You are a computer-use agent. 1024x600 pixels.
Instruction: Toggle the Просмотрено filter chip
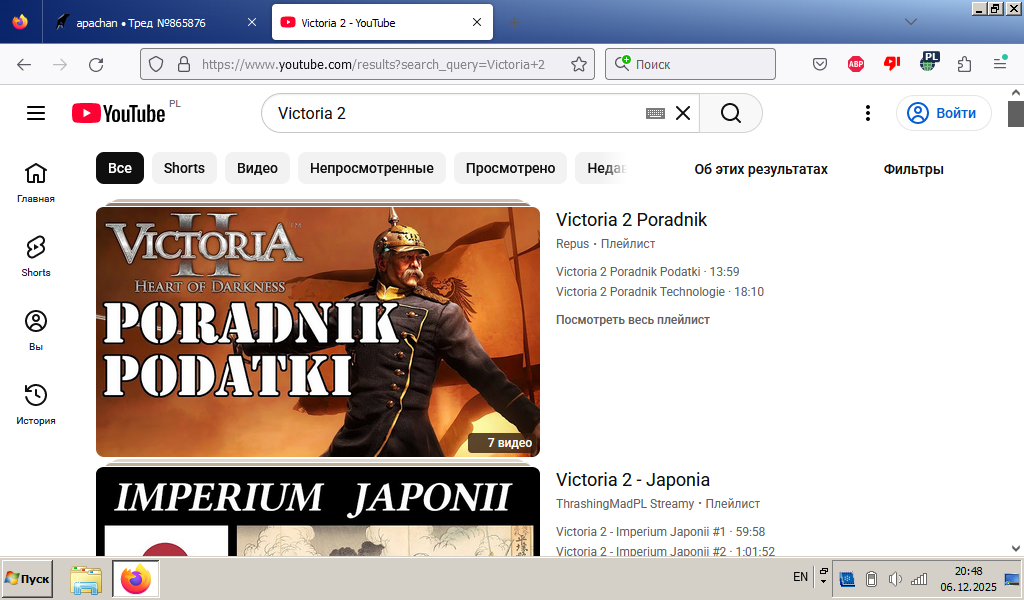510,168
